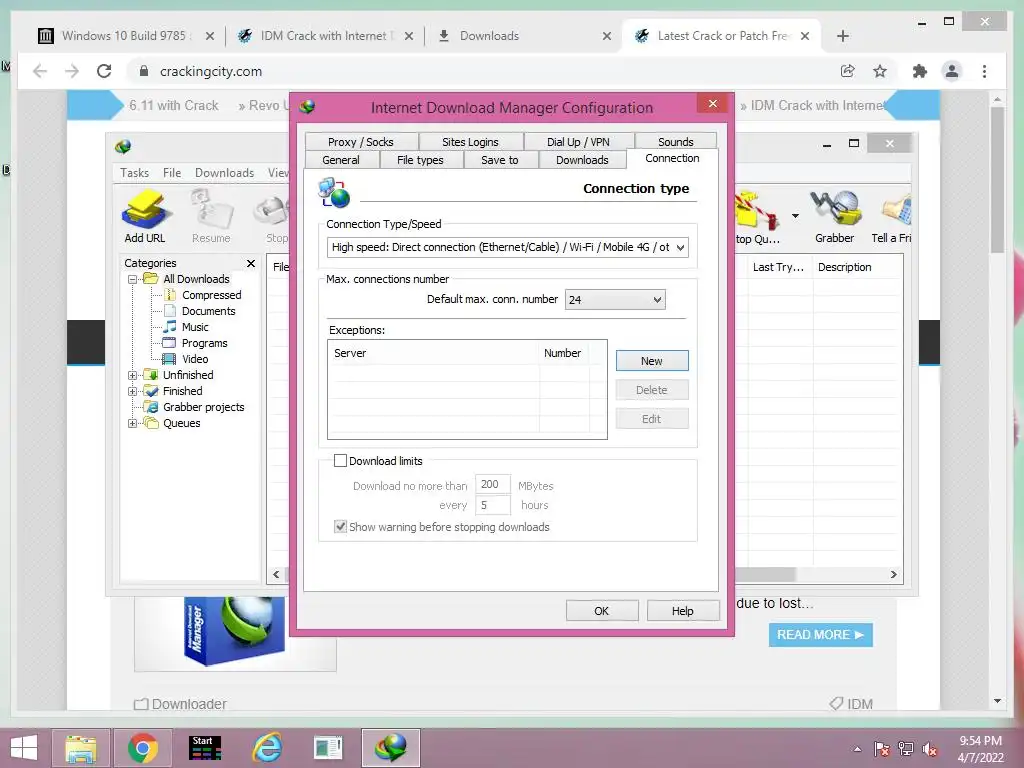Click the Description column header
This screenshot has height=768, width=1024.
(x=857, y=267)
